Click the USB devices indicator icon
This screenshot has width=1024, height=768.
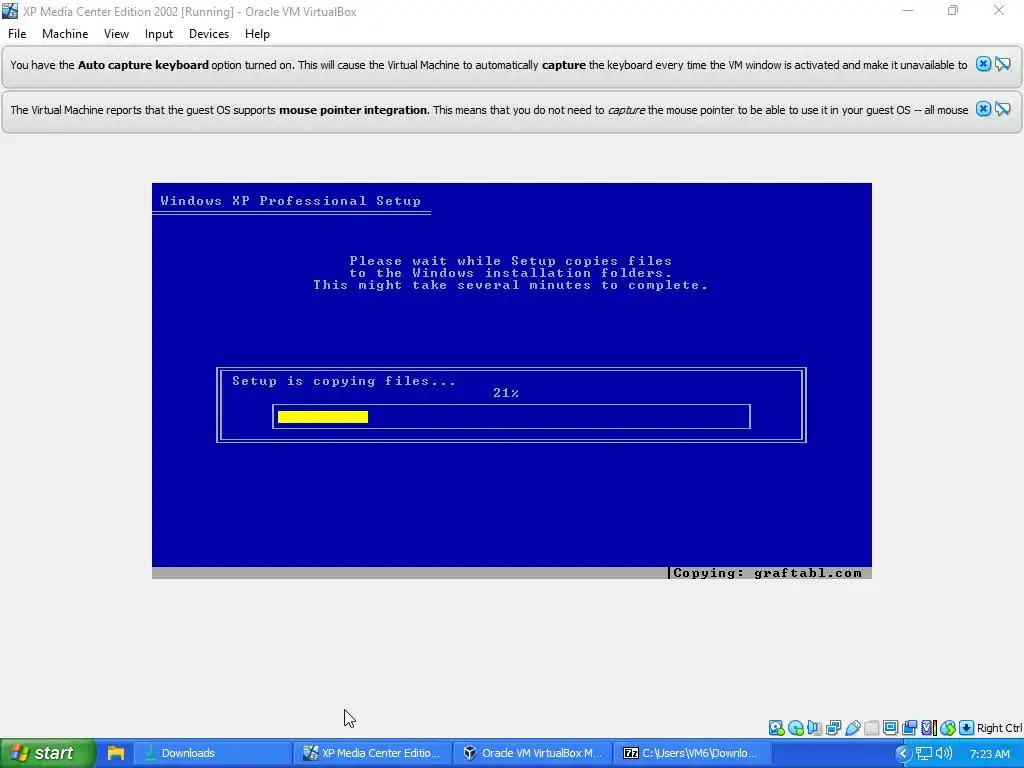852,728
